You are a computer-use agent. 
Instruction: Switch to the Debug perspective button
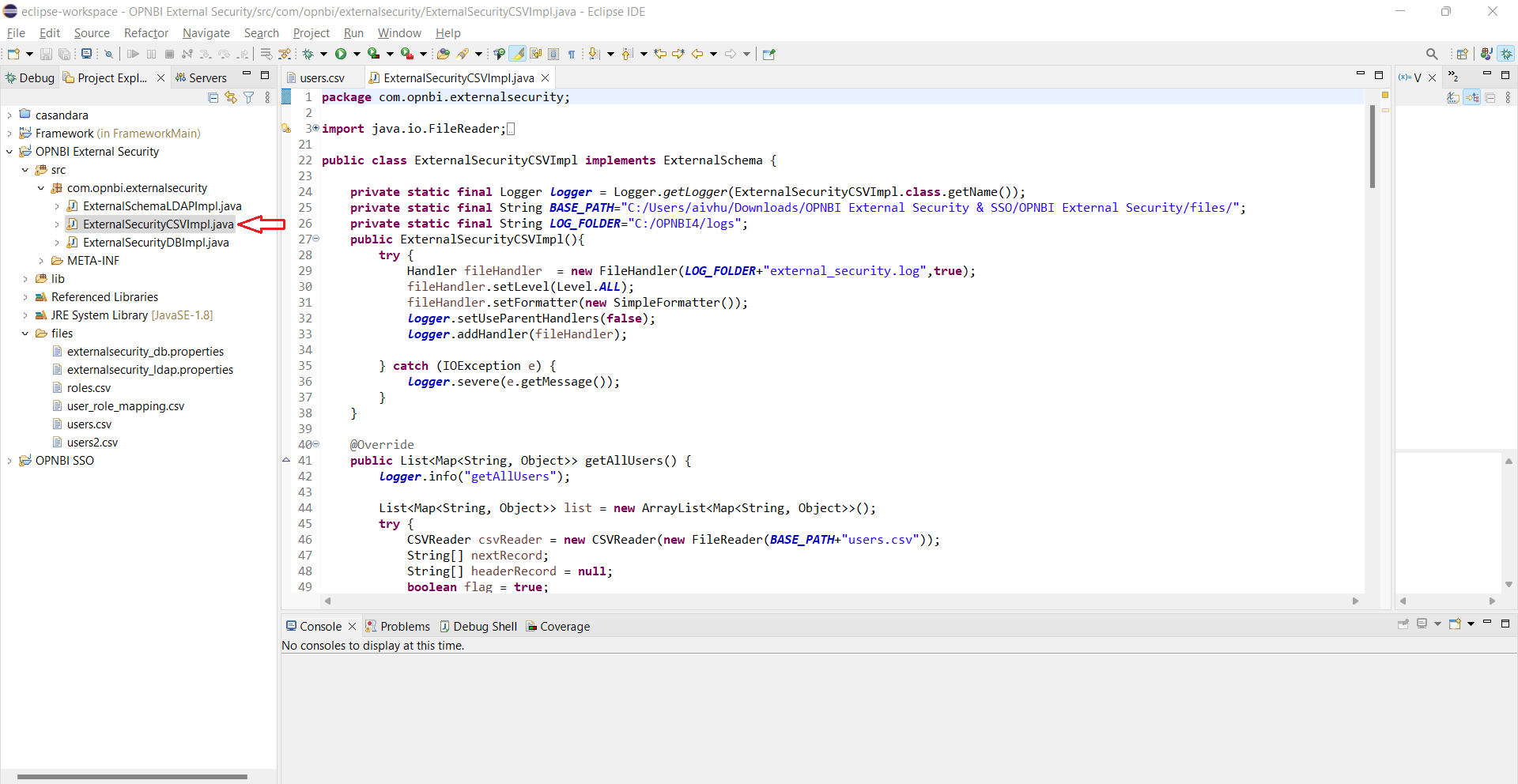click(1507, 54)
